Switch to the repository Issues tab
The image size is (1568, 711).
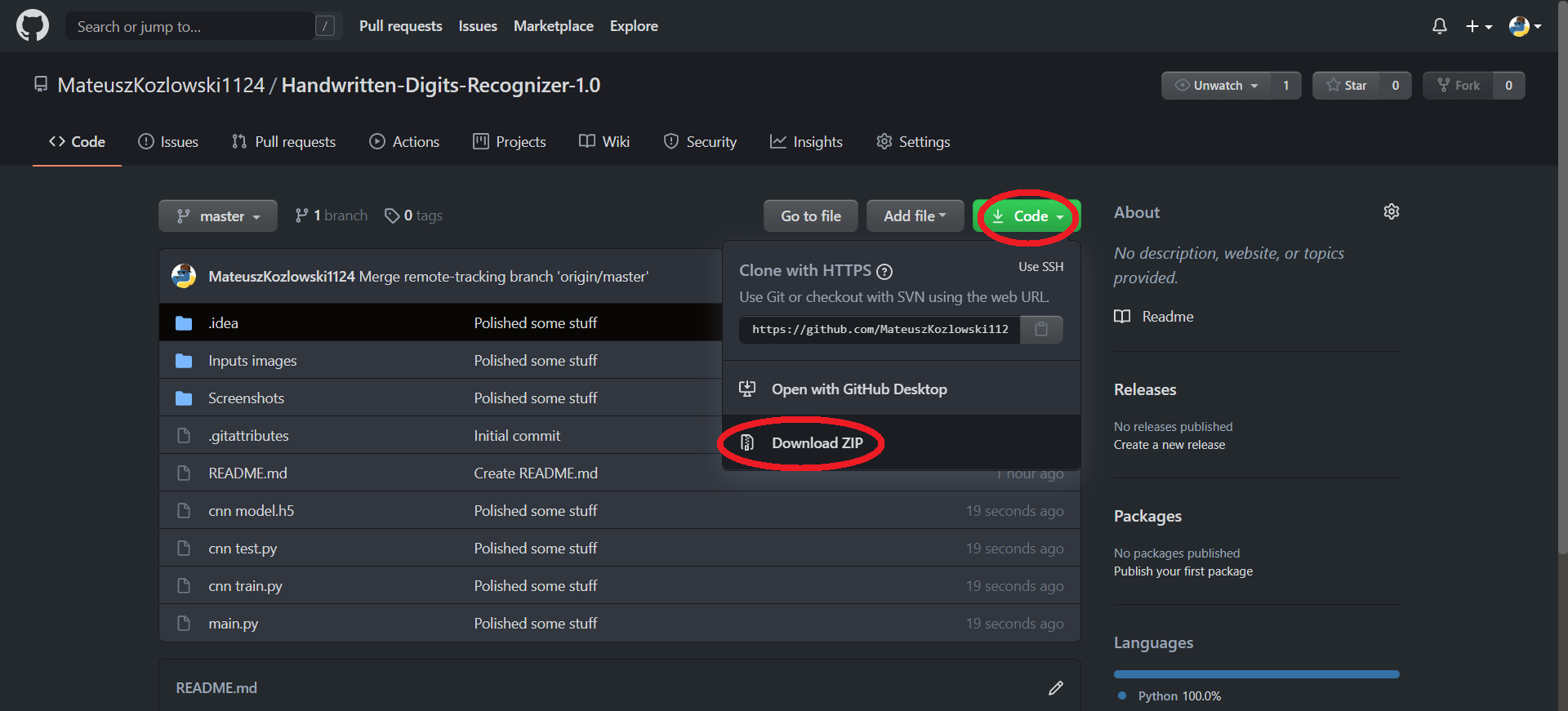pos(168,142)
